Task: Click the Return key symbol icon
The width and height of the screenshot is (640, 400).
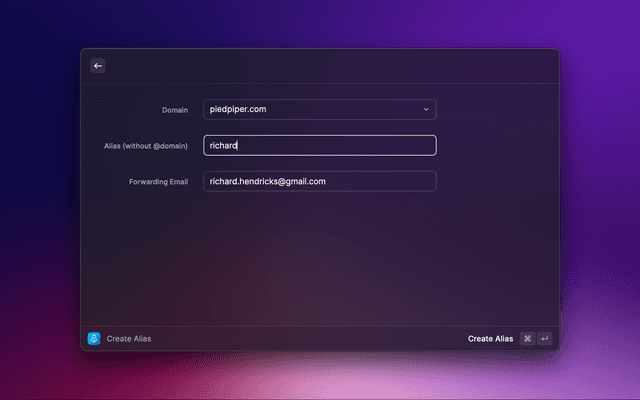Action: tap(544, 338)
